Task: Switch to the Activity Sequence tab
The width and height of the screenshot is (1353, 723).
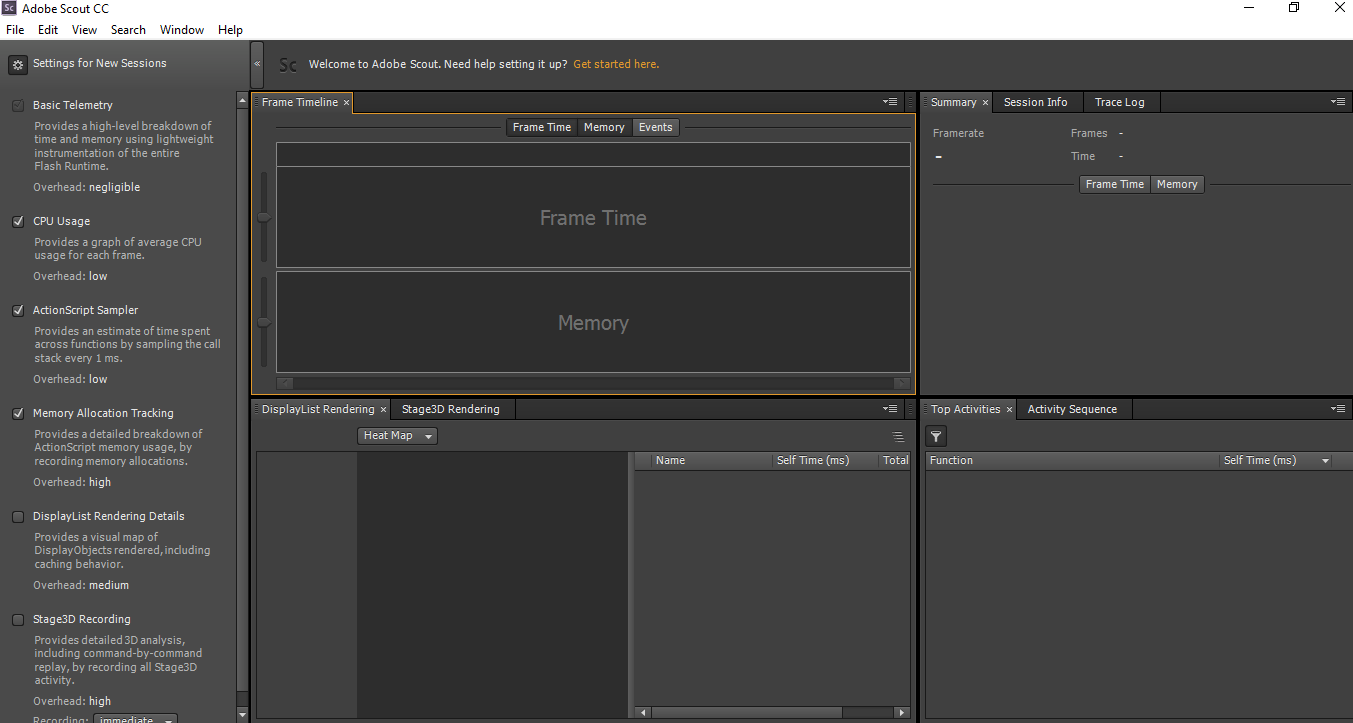Action: coord(1072,409)
